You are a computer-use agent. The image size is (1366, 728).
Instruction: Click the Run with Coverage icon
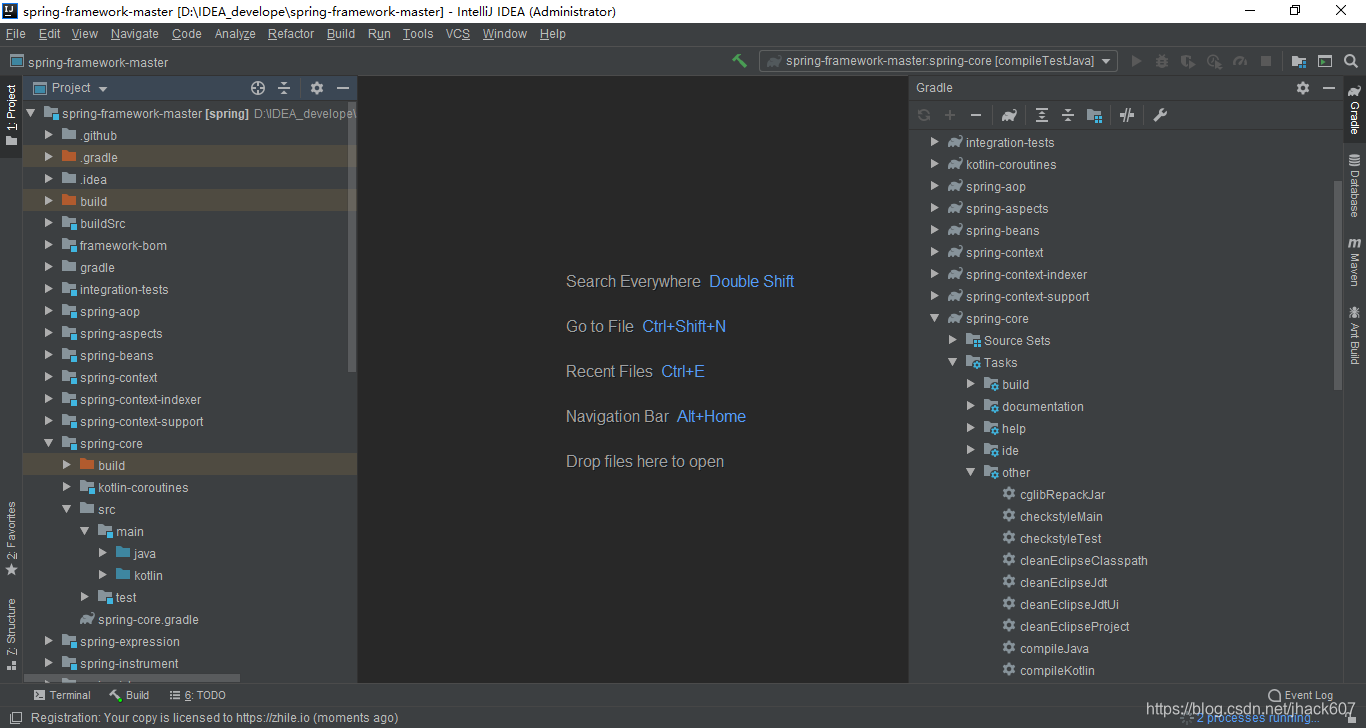[x=1188, y=61]
